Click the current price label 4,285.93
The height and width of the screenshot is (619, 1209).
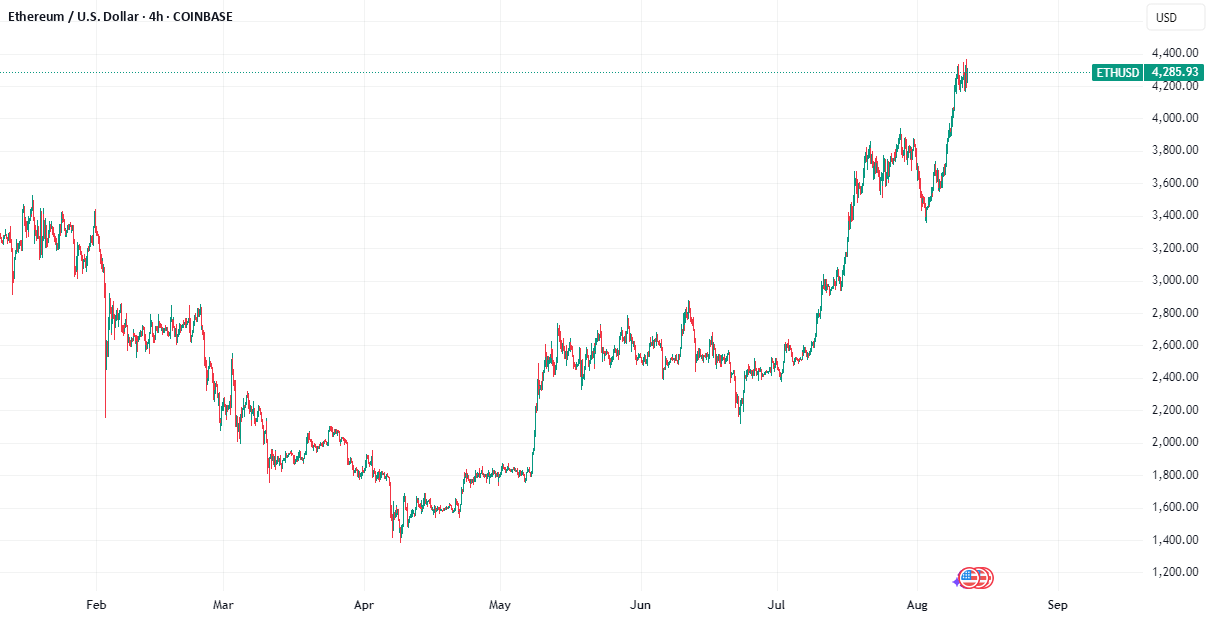pyautogui.click(x=1174, y=72)
